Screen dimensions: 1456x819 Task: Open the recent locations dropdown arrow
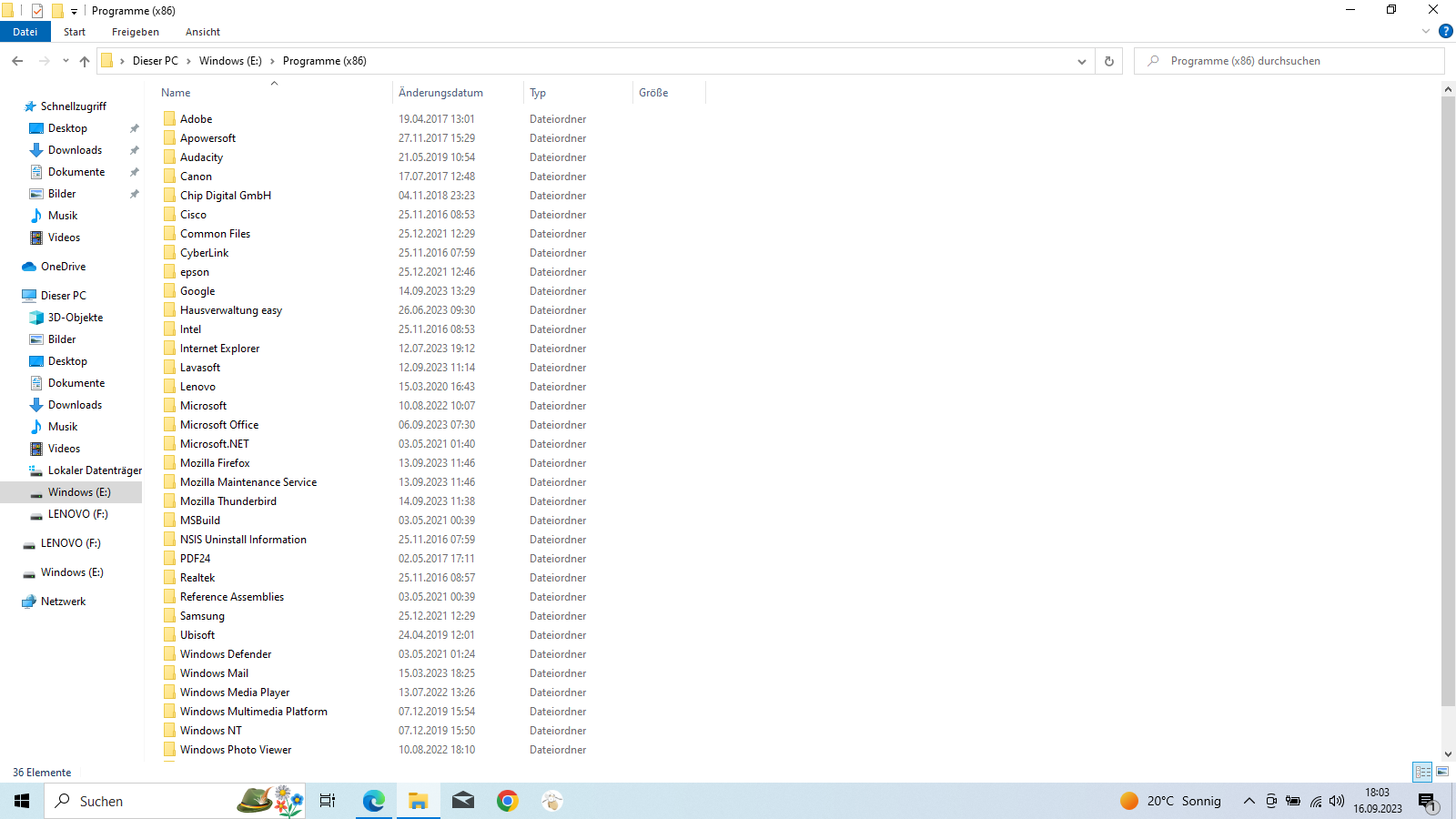(66, 61)
